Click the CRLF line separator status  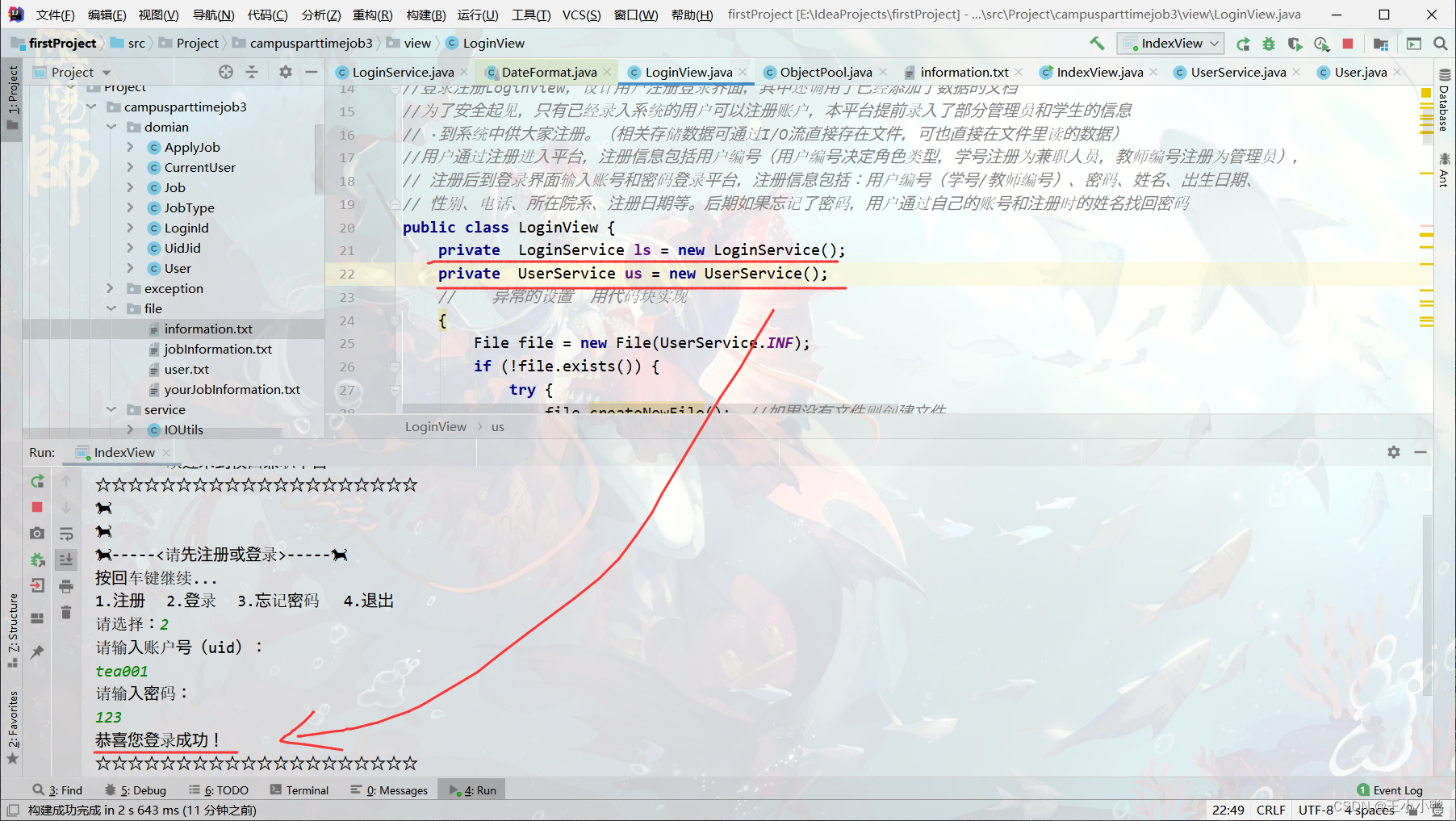[x=1270, y=810]
